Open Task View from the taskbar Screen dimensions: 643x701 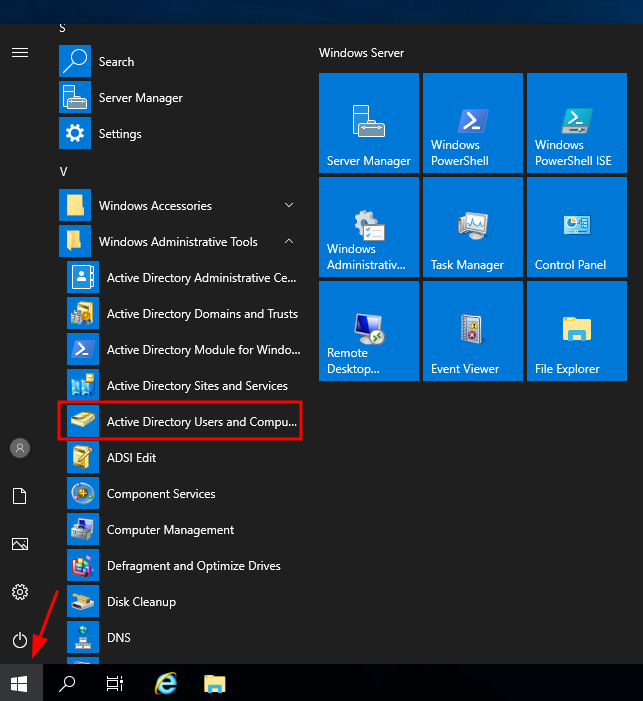[x=114, y=684]
